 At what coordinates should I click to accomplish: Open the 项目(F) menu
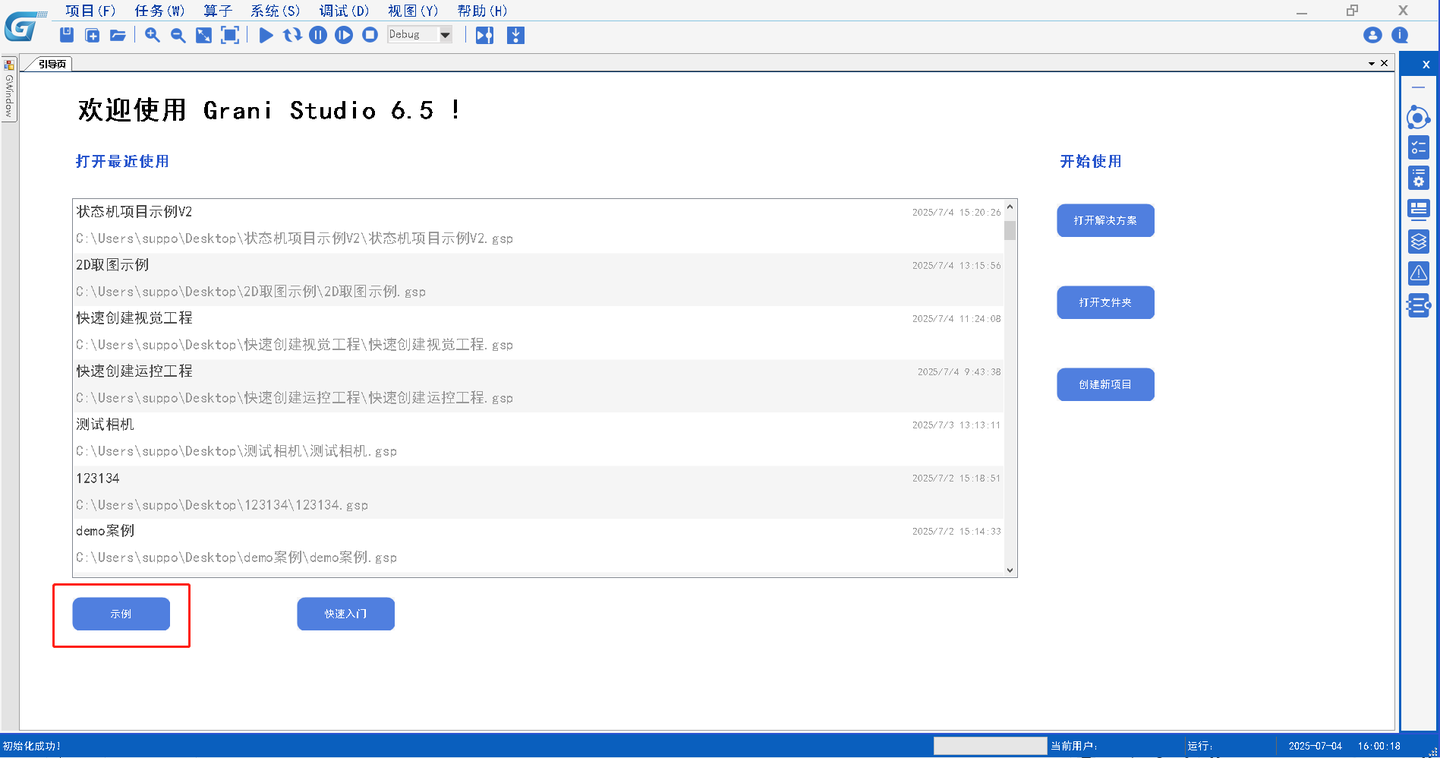pos(90,10)
